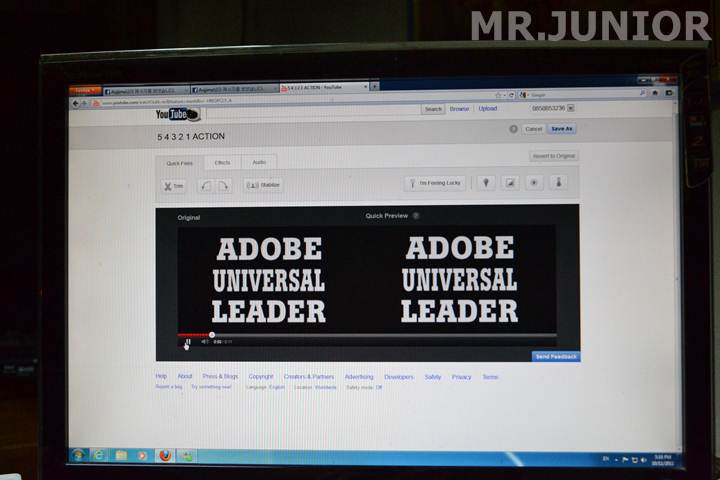
Task: Open the About footer link
Action: pos(185,376)
